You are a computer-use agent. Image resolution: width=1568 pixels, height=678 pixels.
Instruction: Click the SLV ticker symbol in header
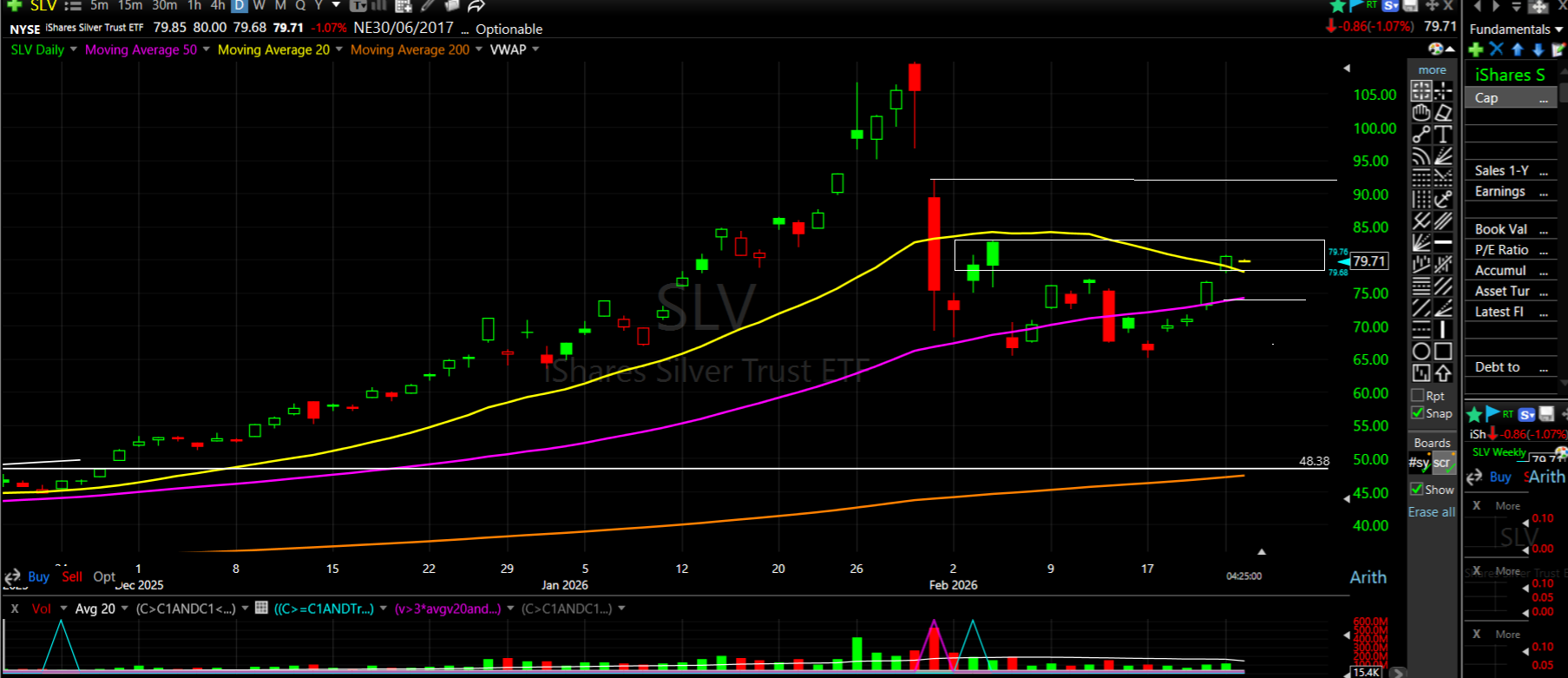tap(43, 6)
